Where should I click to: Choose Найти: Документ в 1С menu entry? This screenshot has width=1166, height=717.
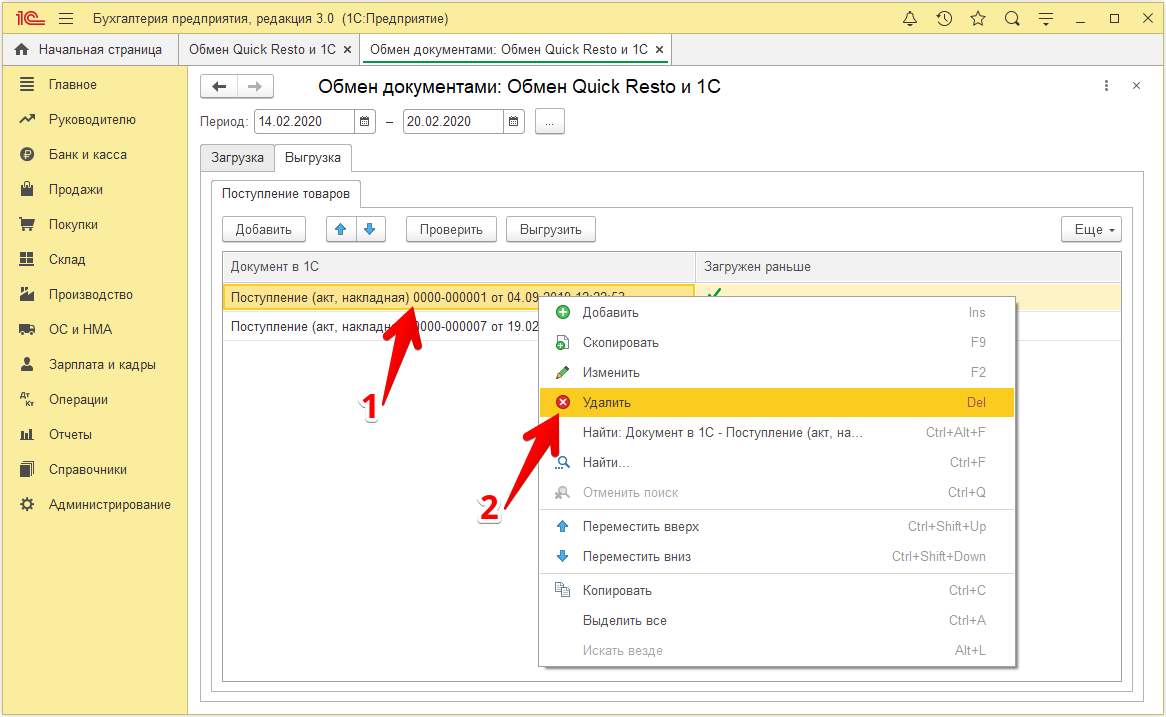tap(777, 432)
